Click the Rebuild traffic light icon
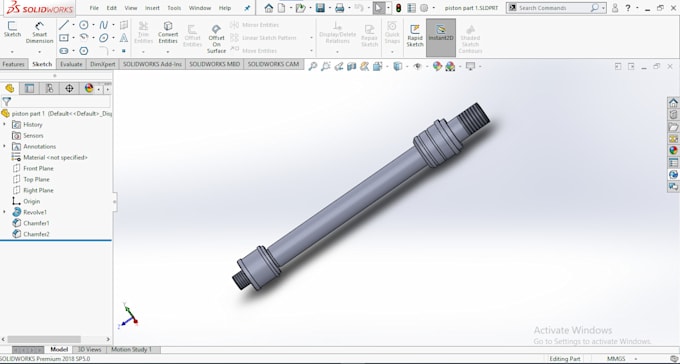 click(399, 8)
